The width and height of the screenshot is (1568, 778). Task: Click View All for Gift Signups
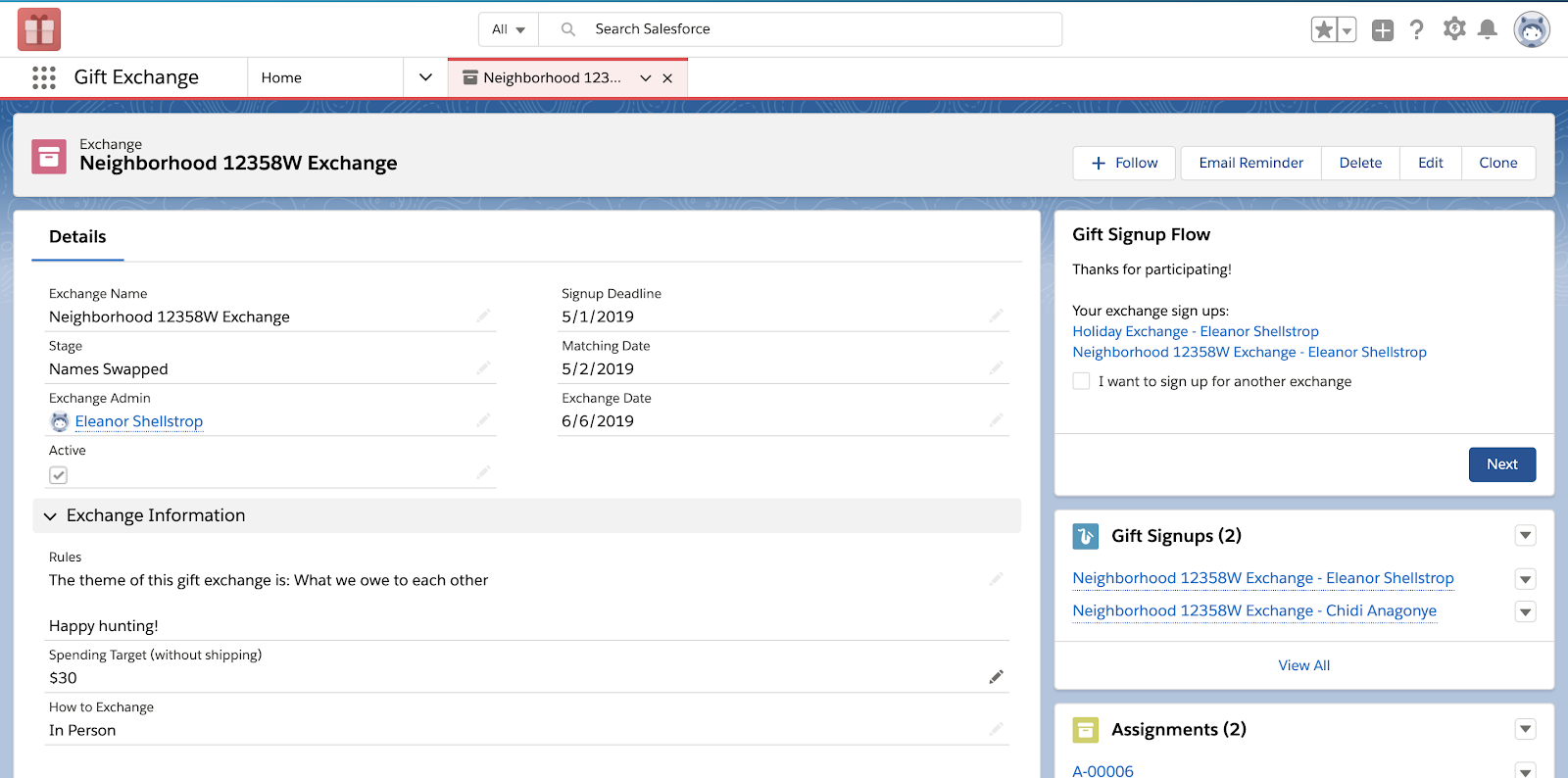[1303, 665]
